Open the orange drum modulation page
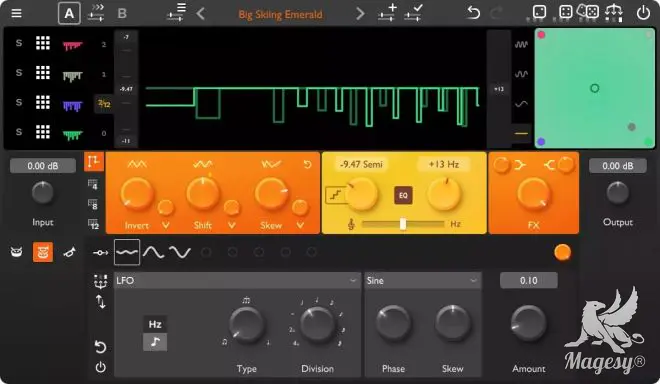Image resolution: width=660 pixels, height=384 pixels. tap(43, 252)
